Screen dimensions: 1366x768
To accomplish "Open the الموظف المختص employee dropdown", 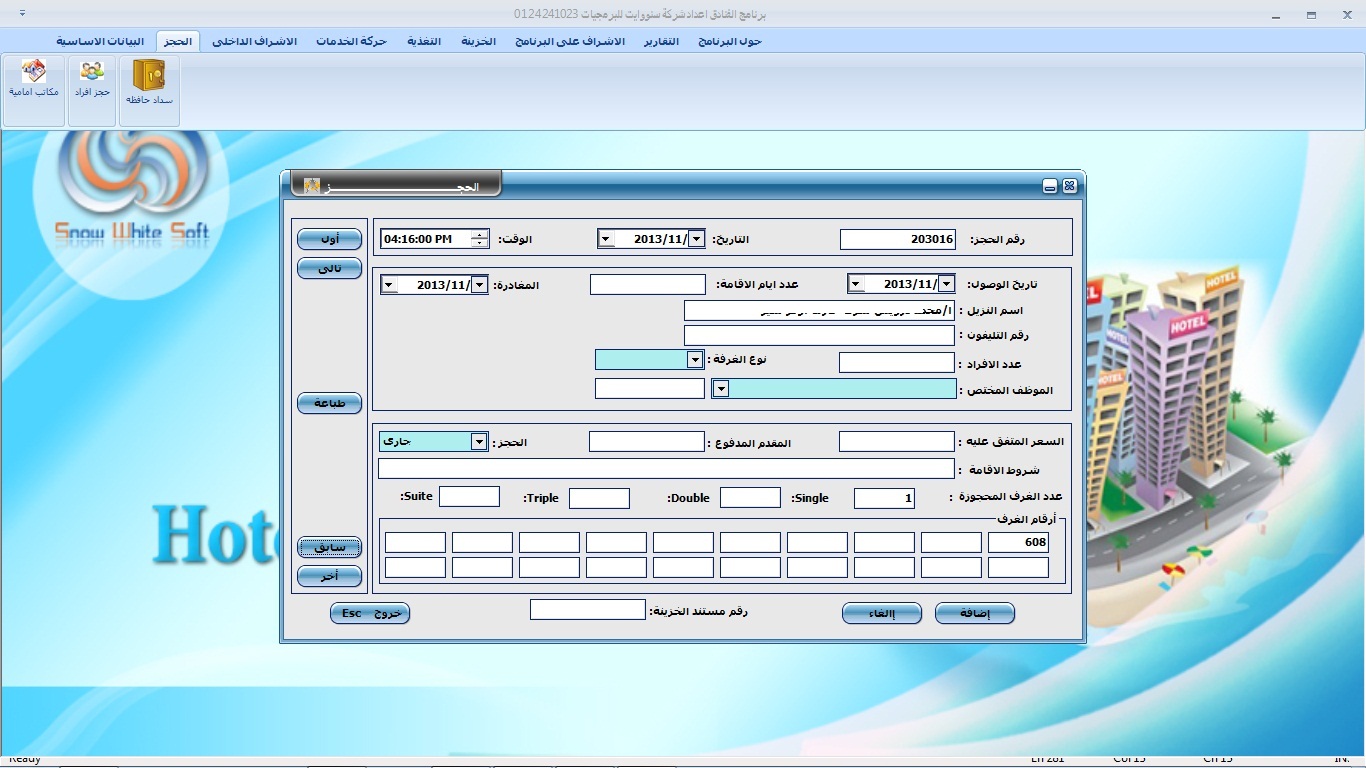I will (x=720, y=389).
